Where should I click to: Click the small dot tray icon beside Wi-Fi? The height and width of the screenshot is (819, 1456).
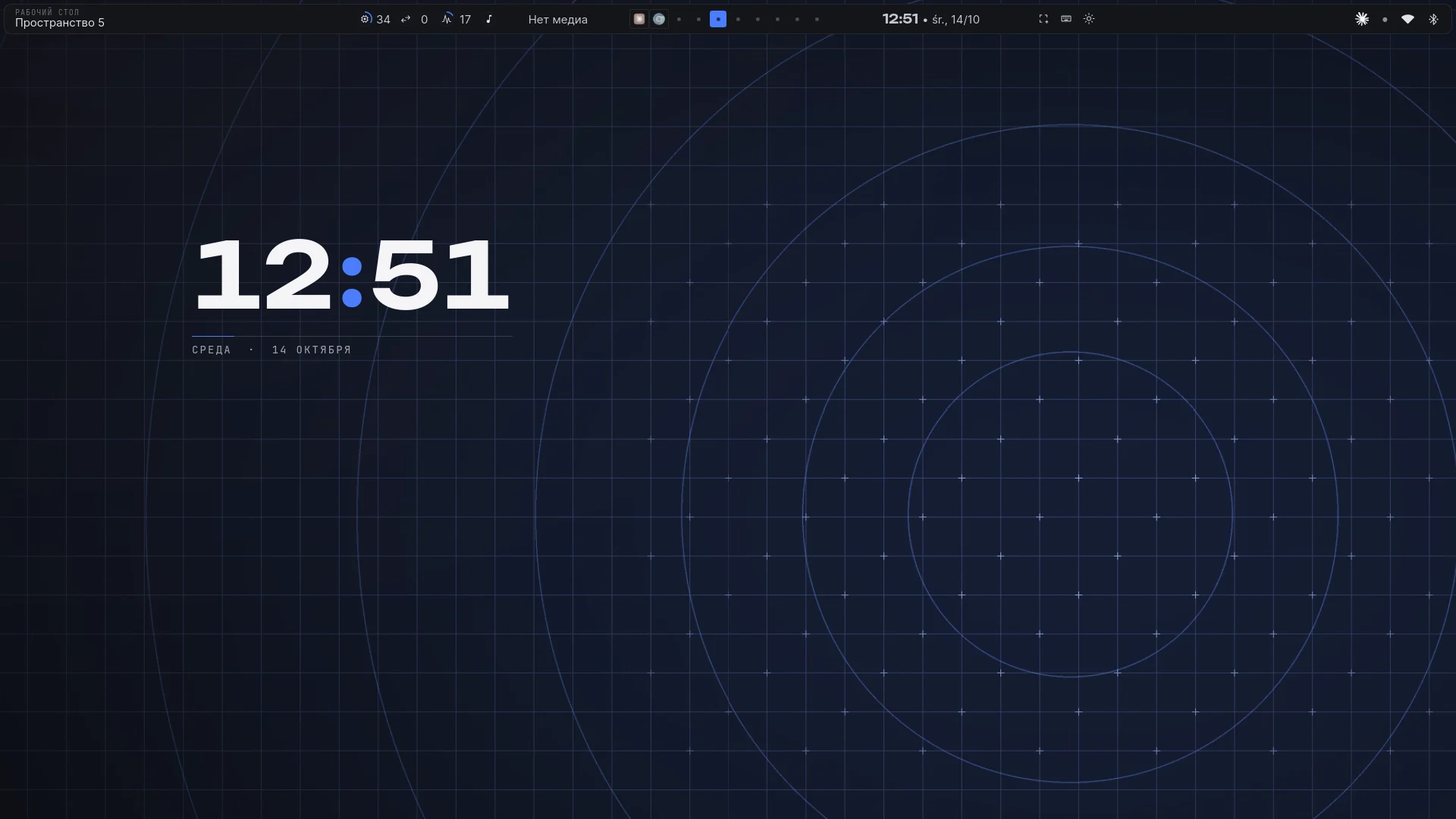[1385, 20]
